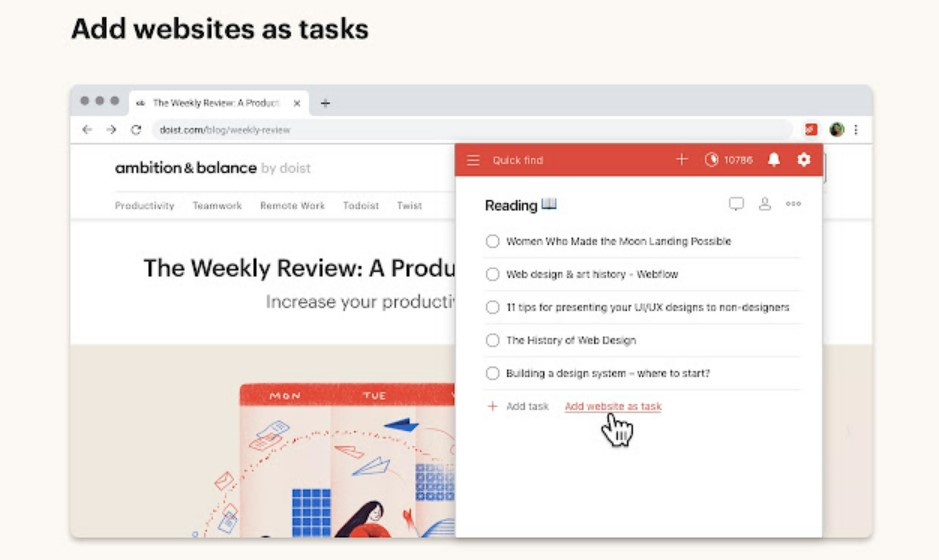Open the Todoist settings gear
Image resolution: width=939 pixels, height=560 pixels.
[x=804, y=159]
